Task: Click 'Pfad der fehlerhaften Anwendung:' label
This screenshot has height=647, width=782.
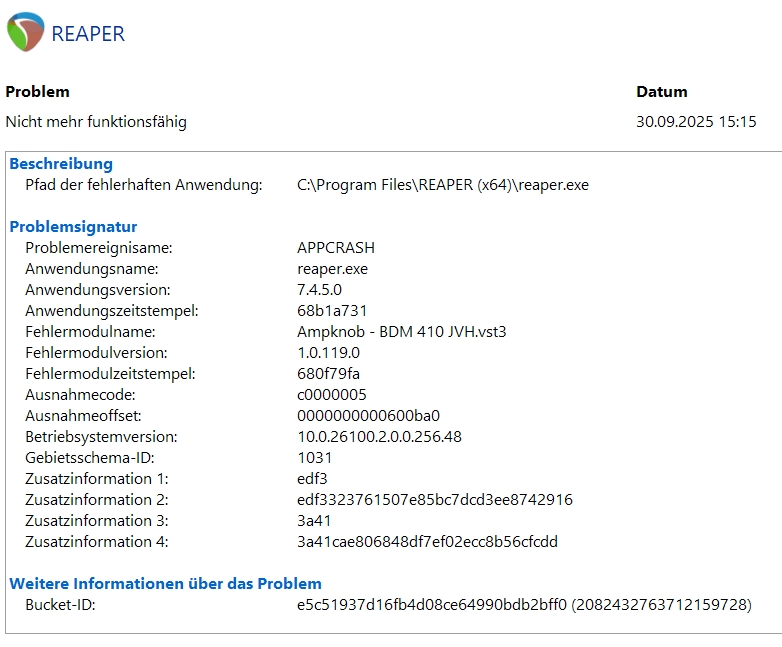Action: pyautogui.click(x=144, y=185)
